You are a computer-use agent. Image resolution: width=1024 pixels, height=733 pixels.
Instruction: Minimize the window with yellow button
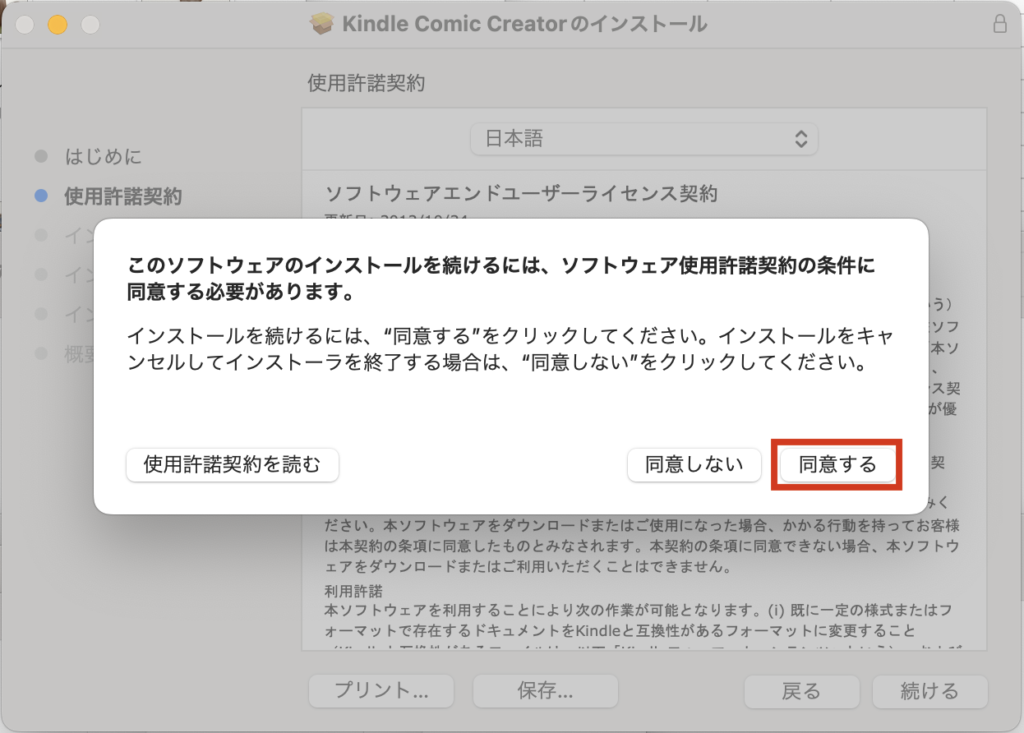[x=57, y=23]
